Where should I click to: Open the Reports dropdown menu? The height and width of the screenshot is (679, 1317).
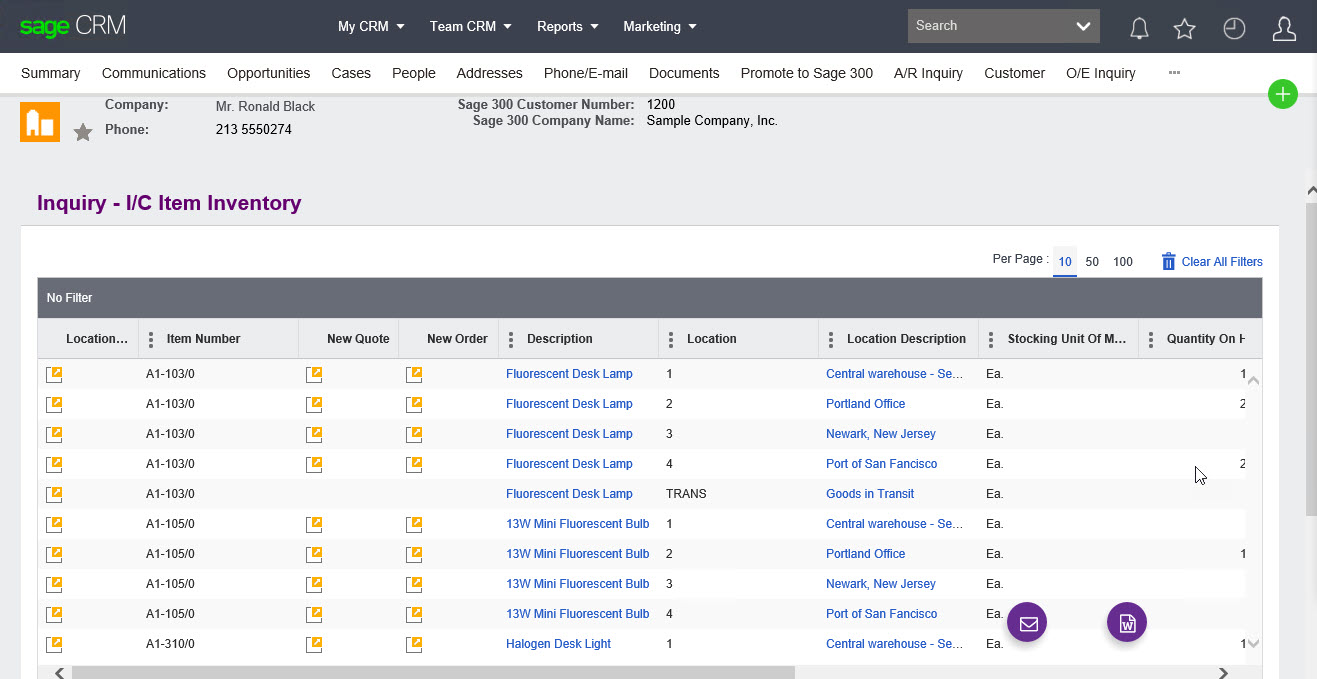(567, 27)
